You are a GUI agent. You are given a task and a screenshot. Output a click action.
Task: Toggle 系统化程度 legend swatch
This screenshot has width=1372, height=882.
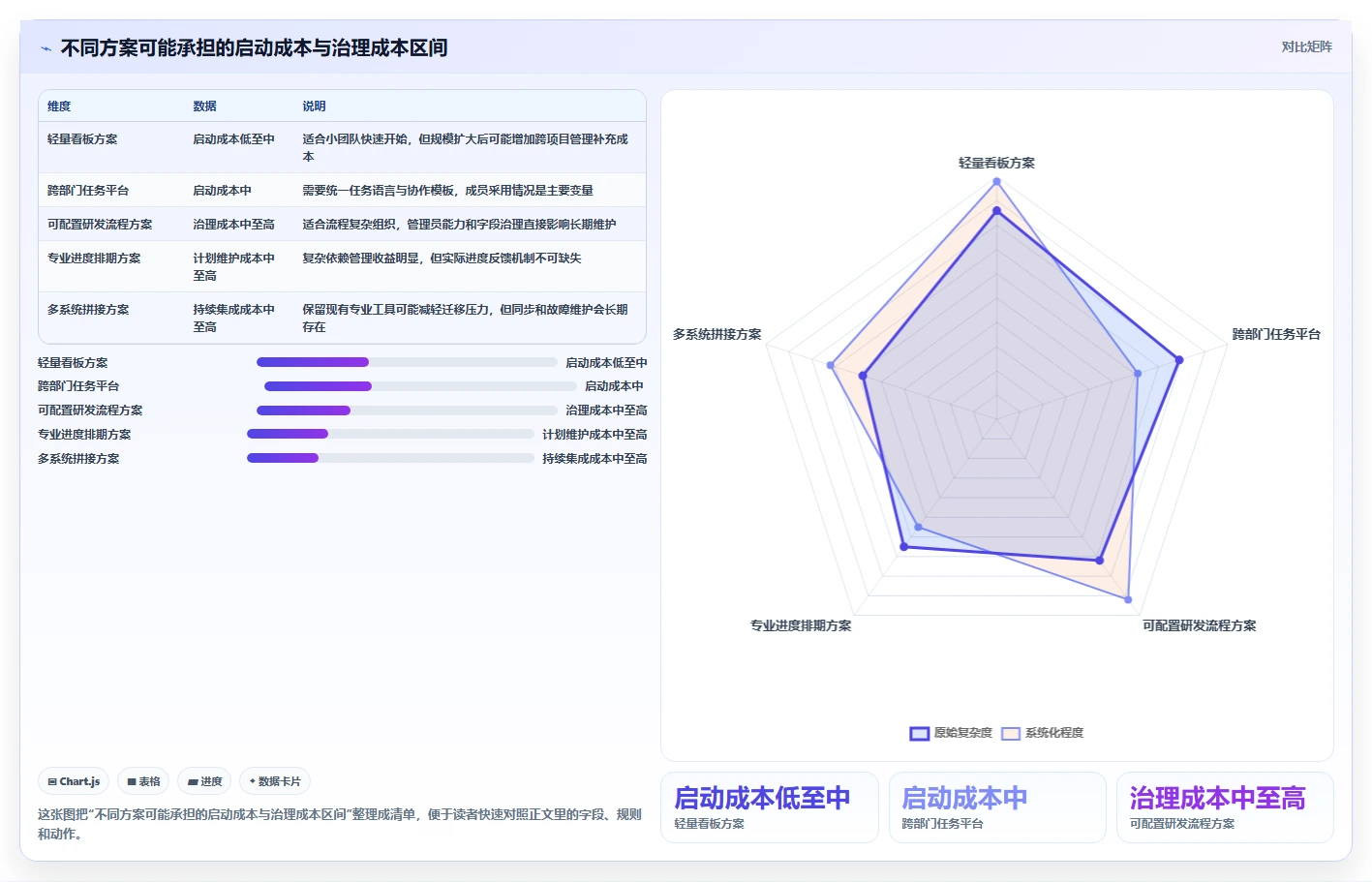(1011, 733)
